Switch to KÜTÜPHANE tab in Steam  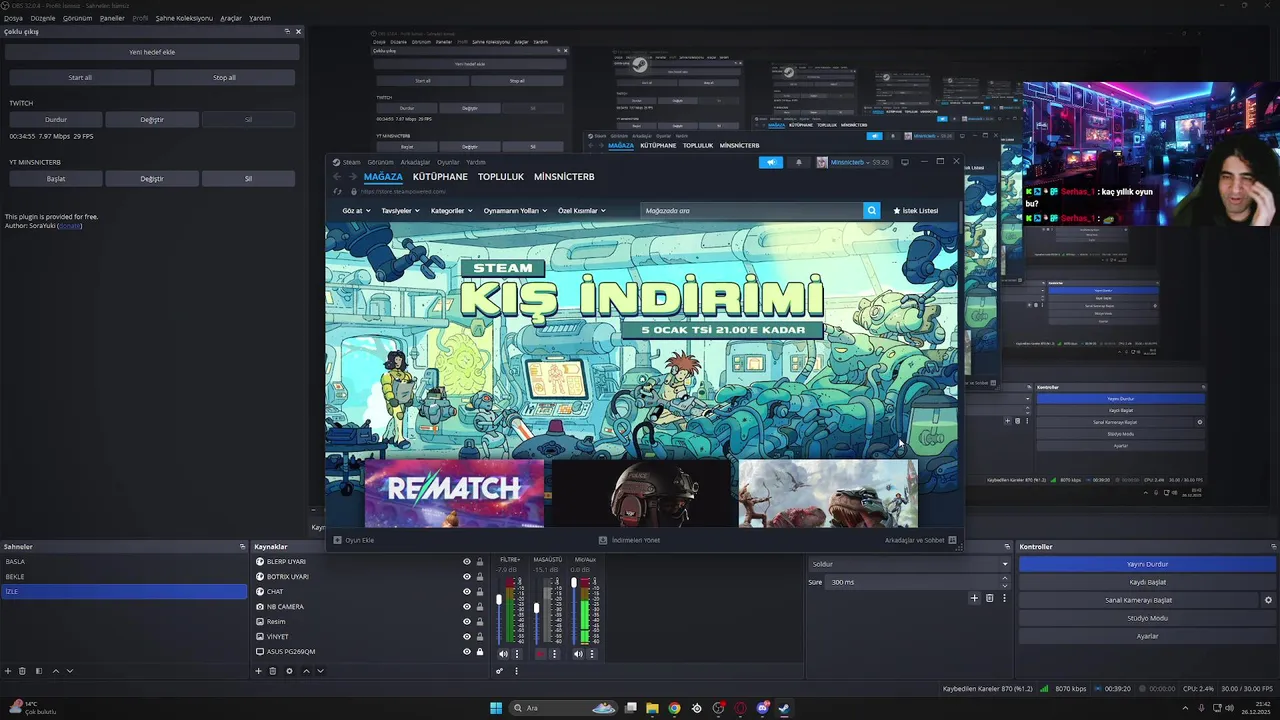(440, 177)
